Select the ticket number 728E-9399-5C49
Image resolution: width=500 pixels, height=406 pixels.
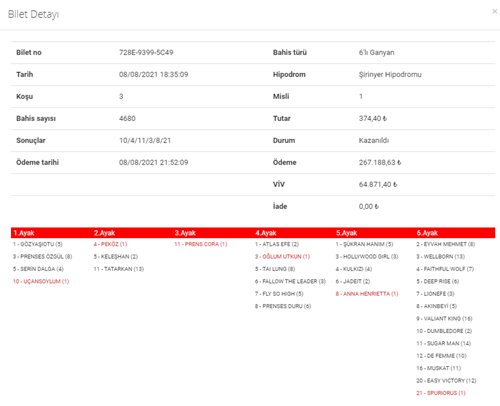point(146,52)
